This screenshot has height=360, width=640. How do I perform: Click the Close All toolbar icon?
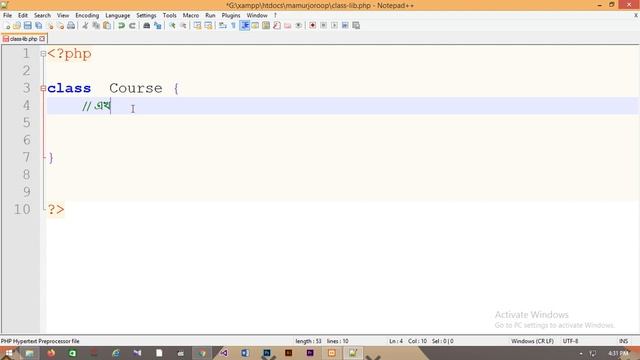[60, 26]
